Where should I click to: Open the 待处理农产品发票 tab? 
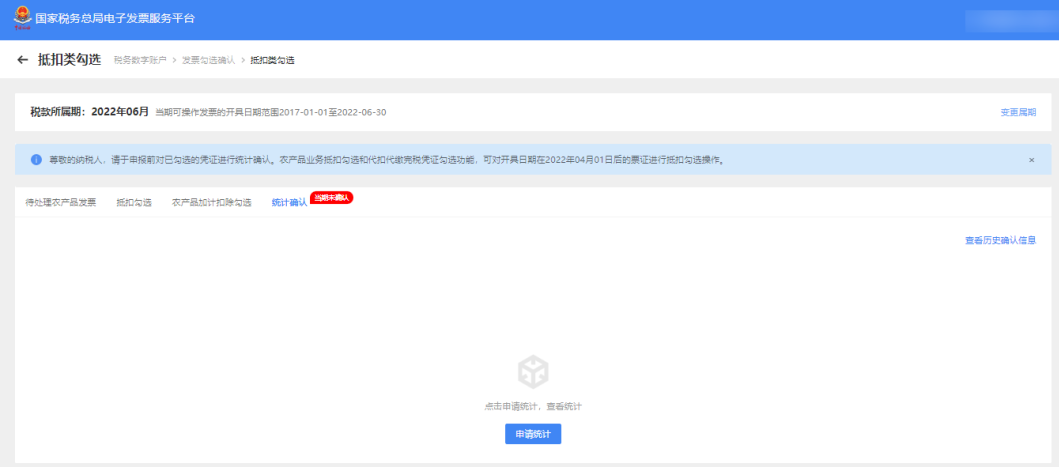click(x=61, y=203)
